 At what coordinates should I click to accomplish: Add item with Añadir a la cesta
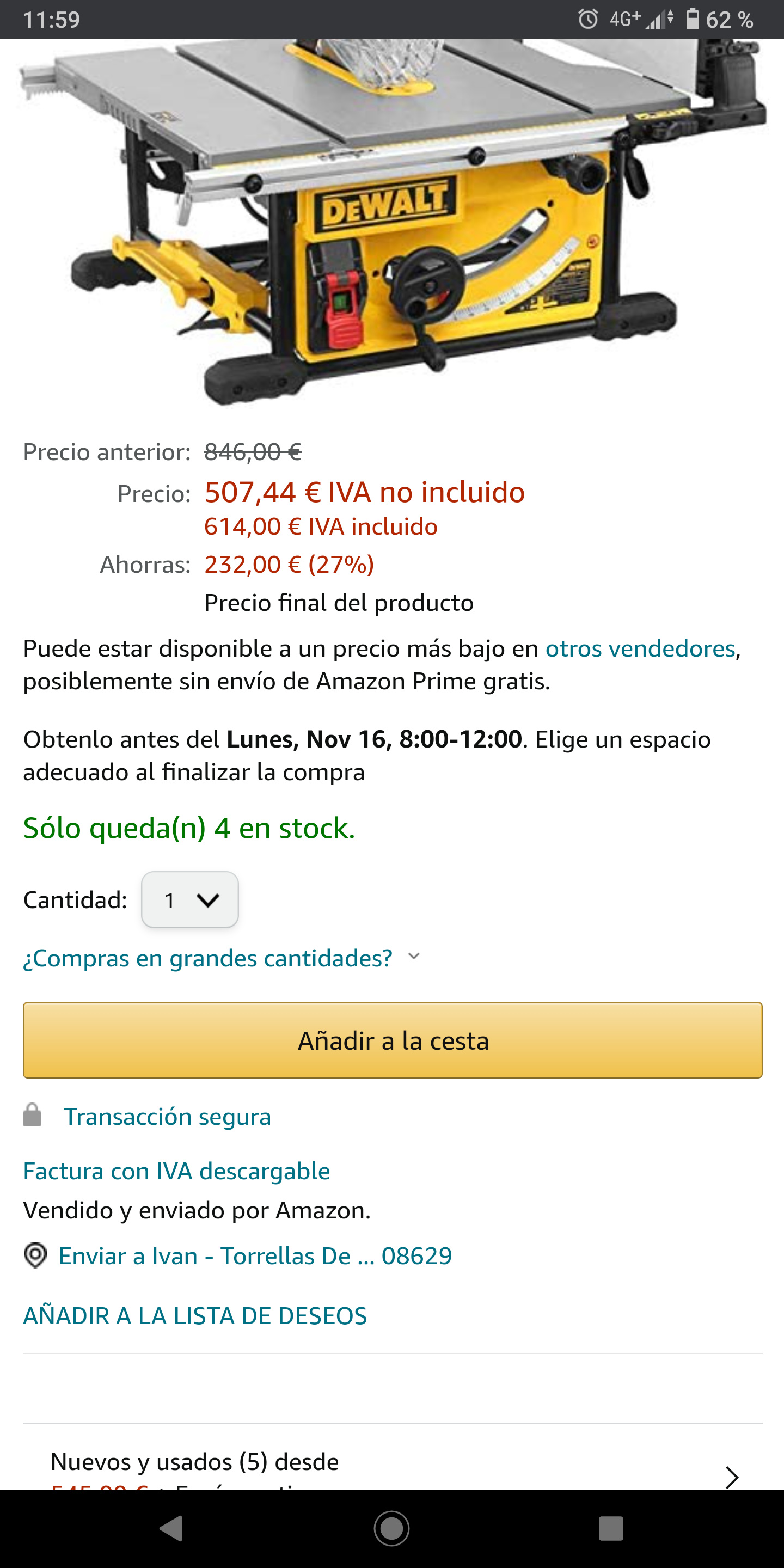[x=393, y=1040]
